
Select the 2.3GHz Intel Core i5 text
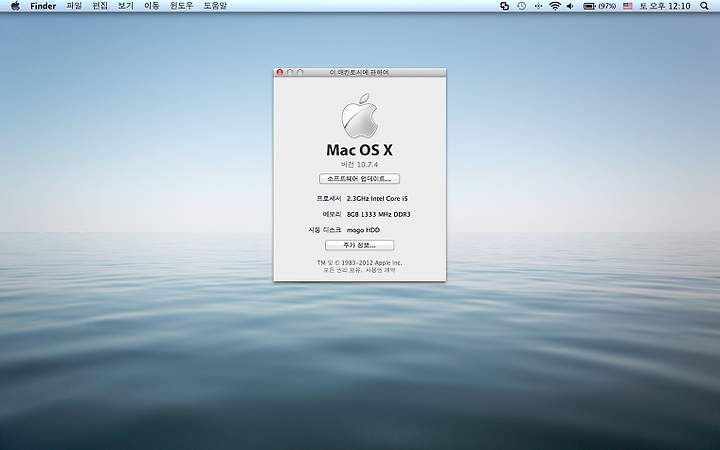pyautogui.click(x=377, y=198)
